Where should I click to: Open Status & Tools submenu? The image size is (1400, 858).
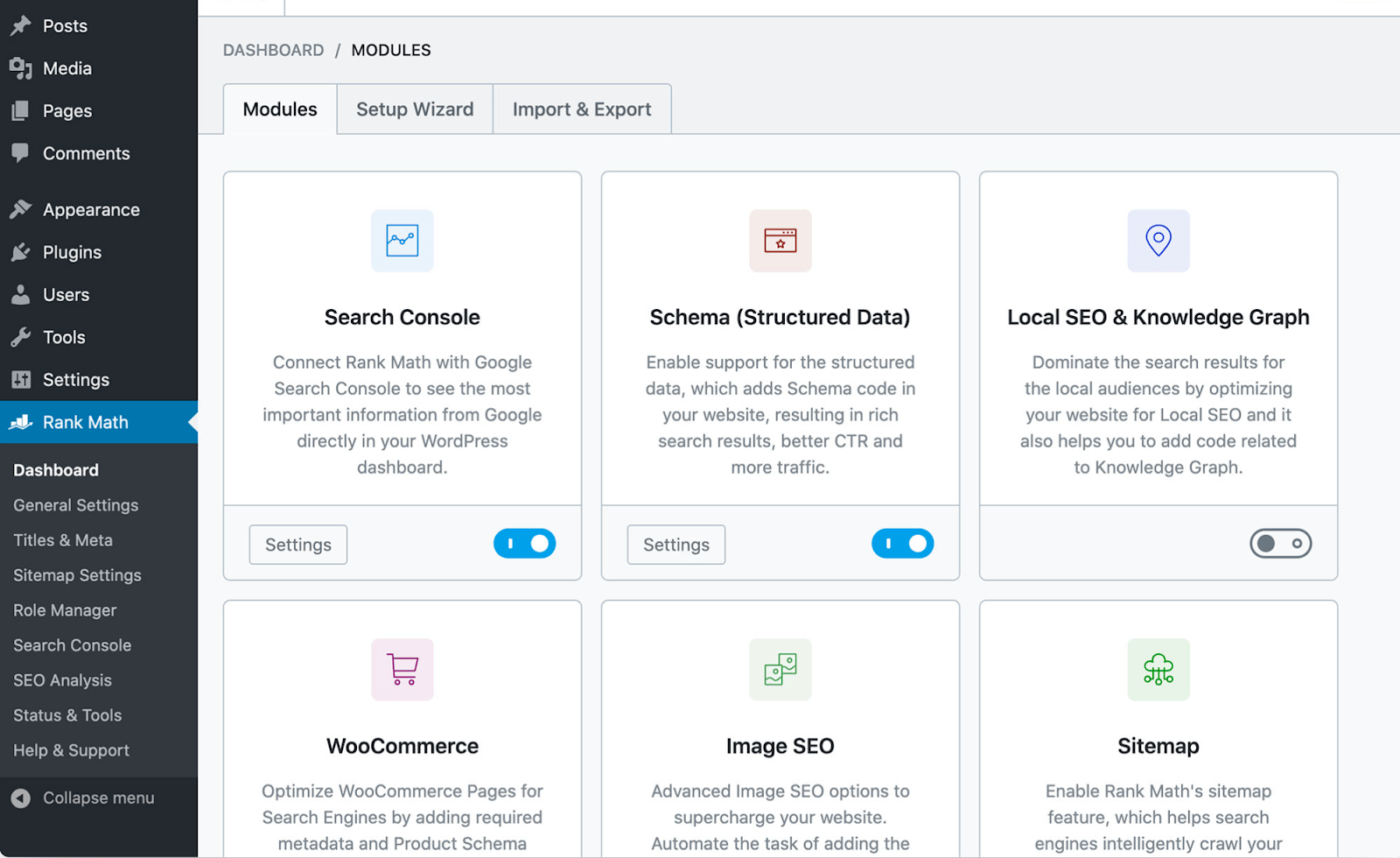coord(67,715)
